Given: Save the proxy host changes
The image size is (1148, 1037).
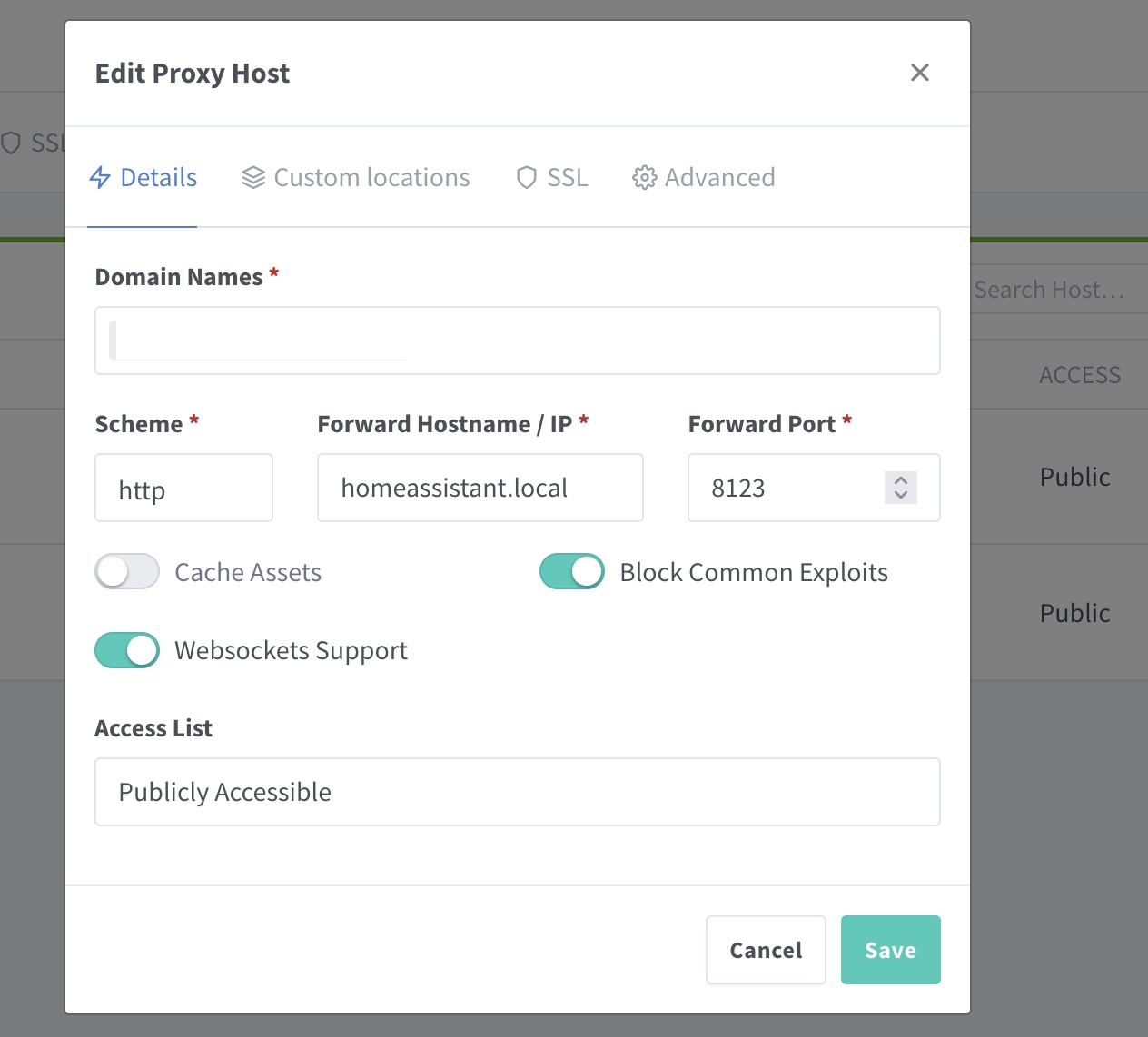Looking at the screenshot, I should (891, 950).
